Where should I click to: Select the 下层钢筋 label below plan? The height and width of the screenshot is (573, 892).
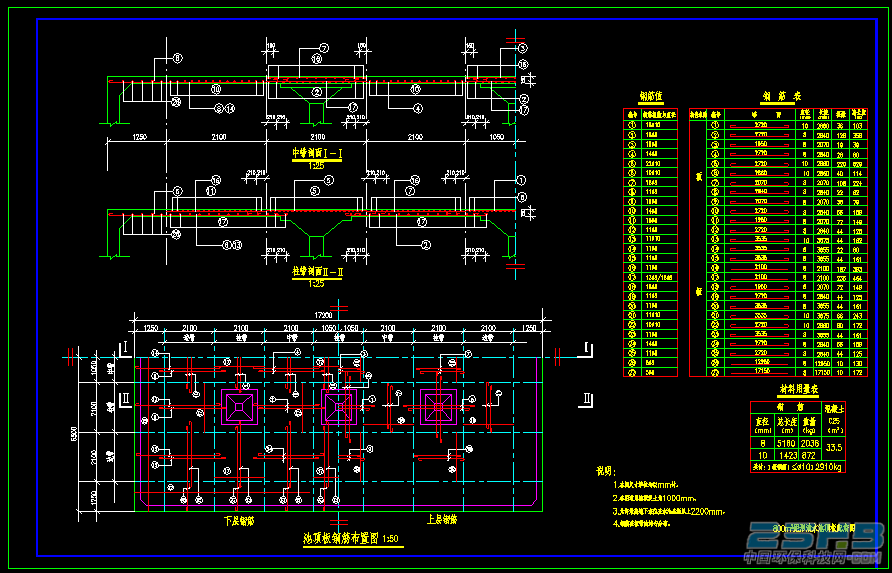pos(238,520)
